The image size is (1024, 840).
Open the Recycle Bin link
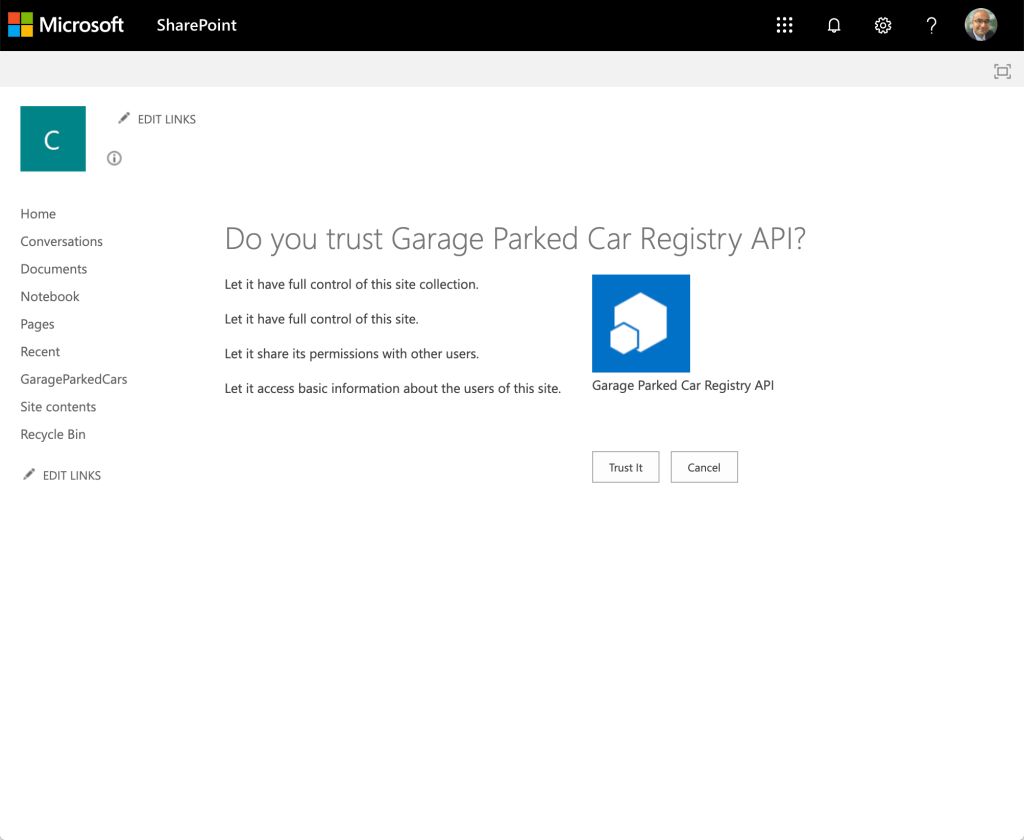pos(53,434)
